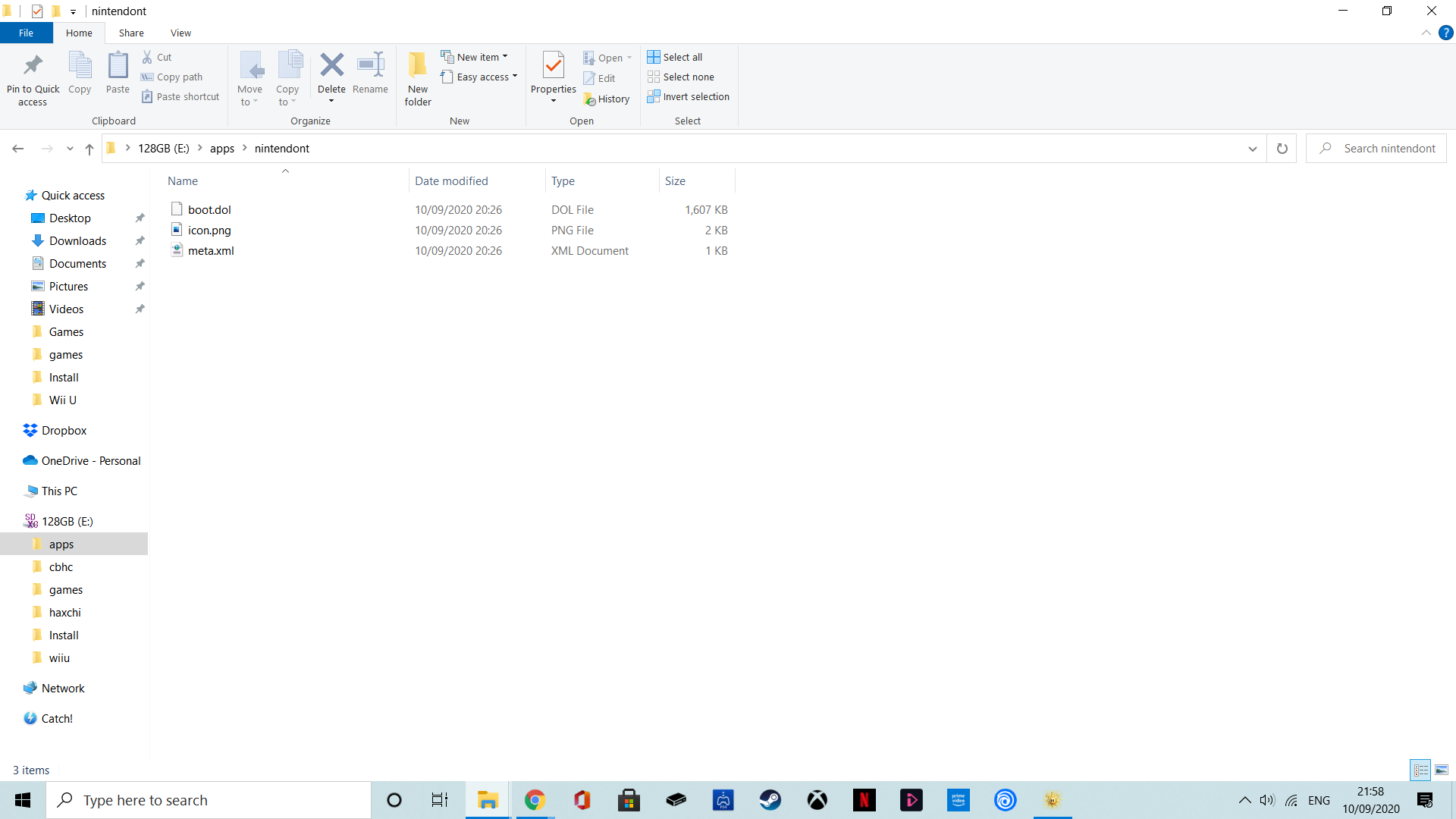Open Steam from the taskbar
Screen dimensions: 1456x819
(x=770, y=800)
